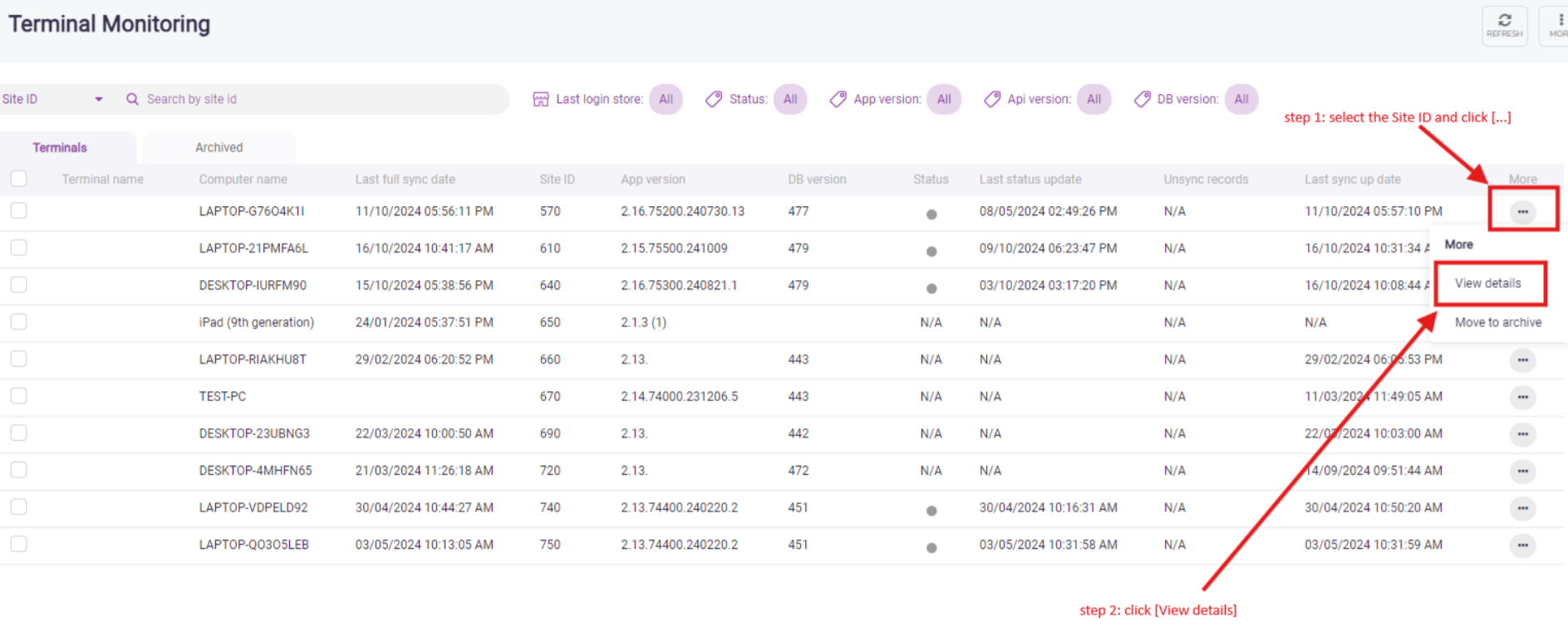Open the App version filter All dropdown
The height and width of the screenshot is (636, 1568).
click(x=944, y=99)
